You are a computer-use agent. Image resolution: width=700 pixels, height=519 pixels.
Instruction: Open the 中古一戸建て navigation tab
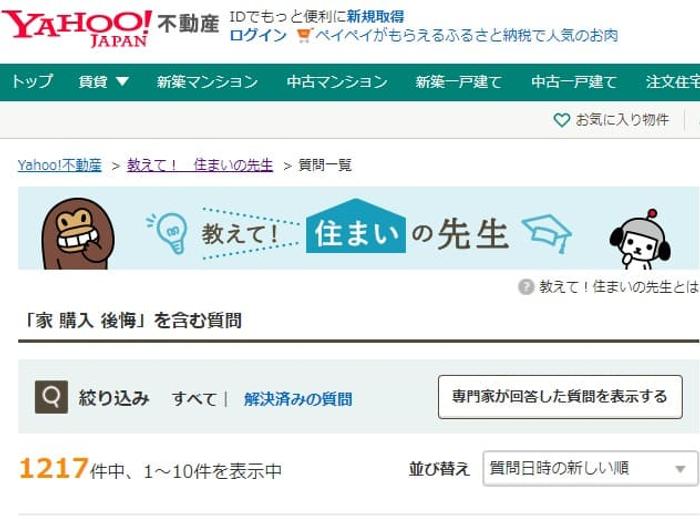tap(574, 82)
